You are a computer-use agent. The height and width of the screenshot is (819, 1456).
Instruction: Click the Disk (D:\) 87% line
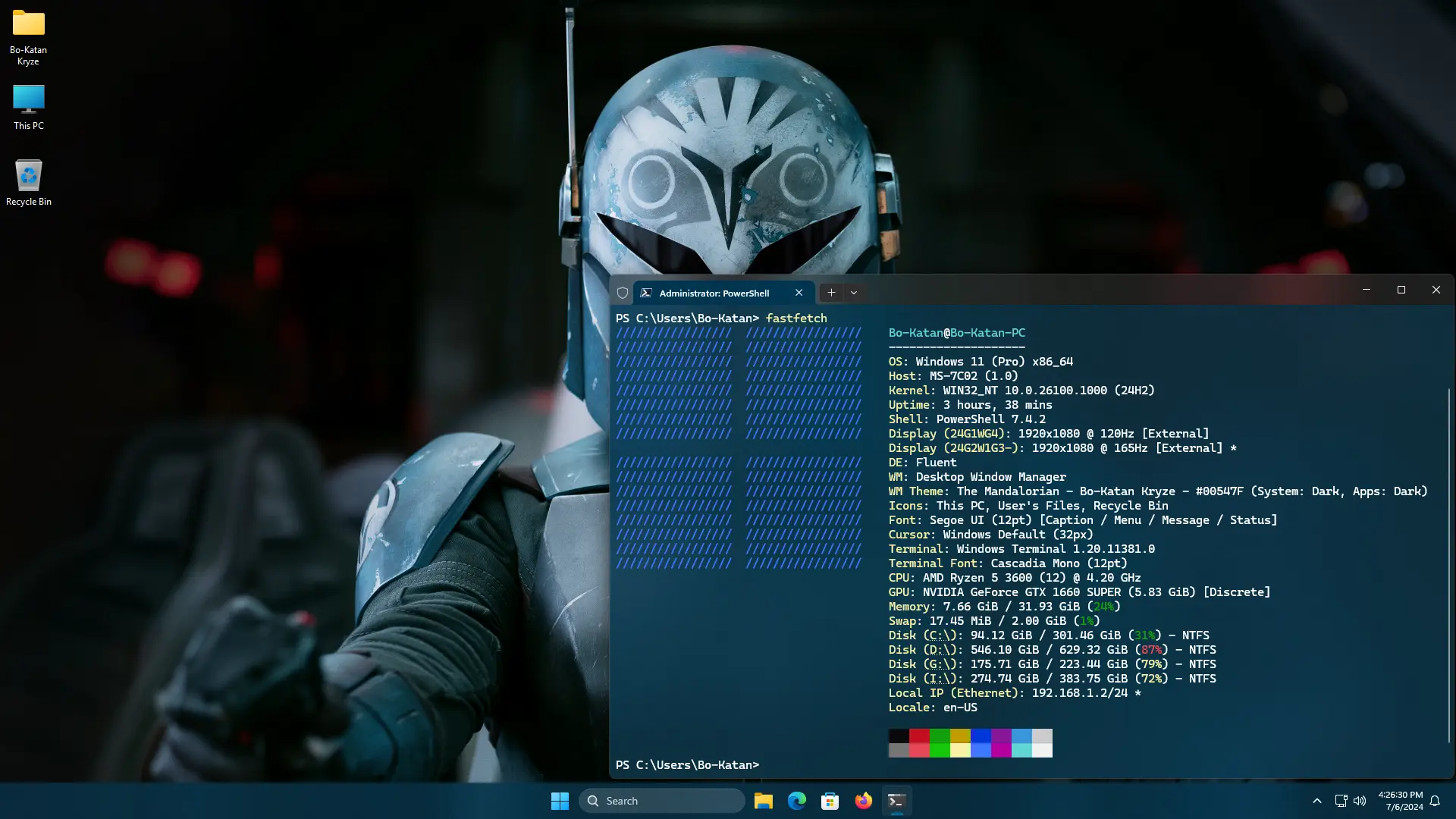pos(1053,650)
